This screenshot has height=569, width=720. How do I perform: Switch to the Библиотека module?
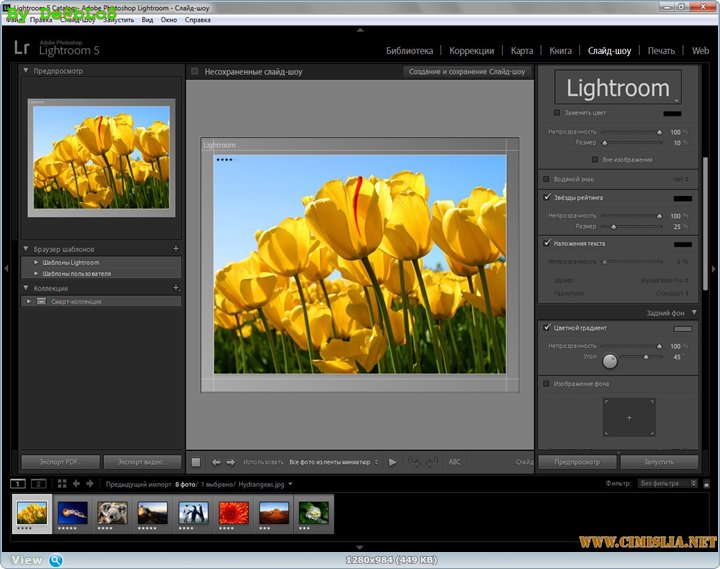[409, 50]
